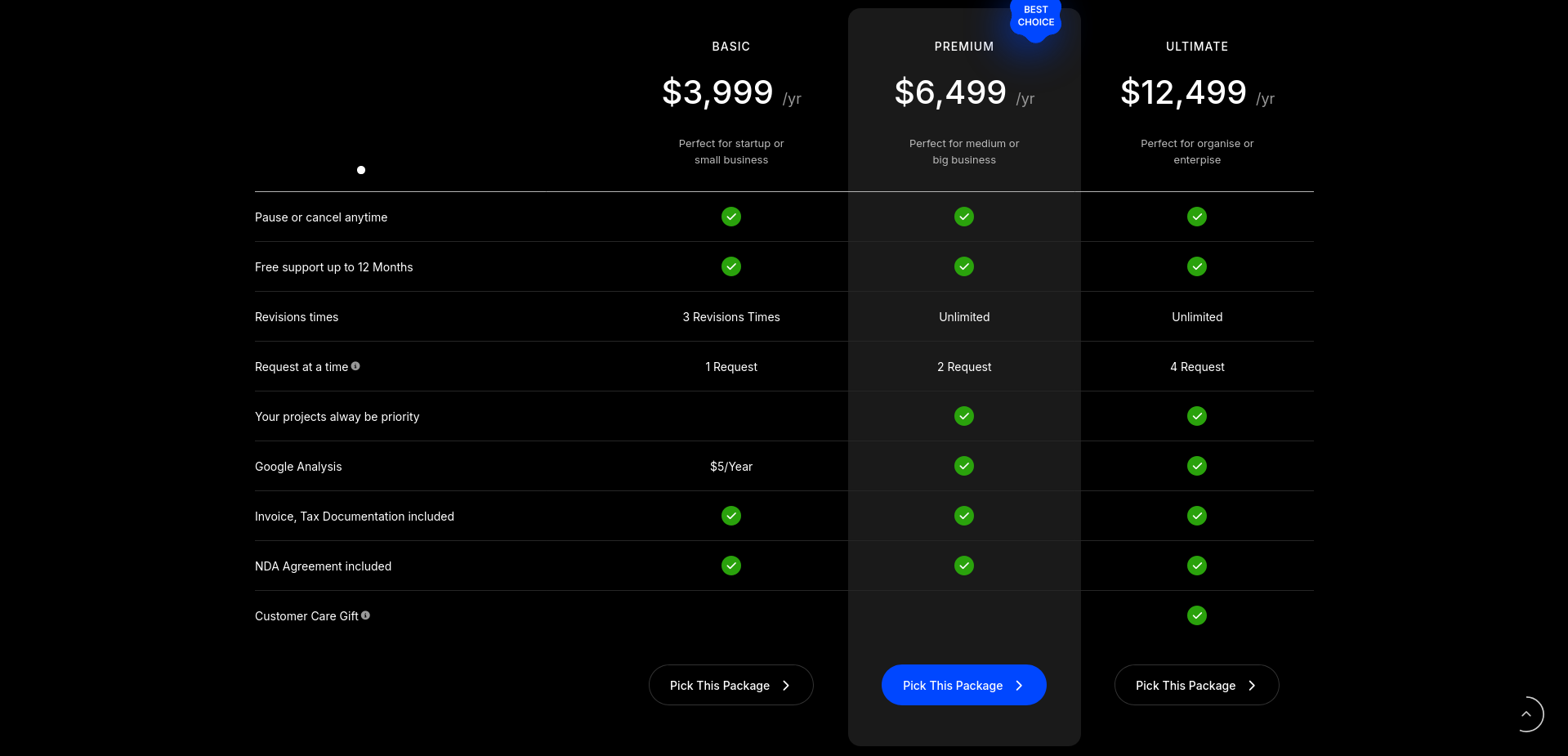Click the '1 Request' cell

pyautogui.click(x=731, y=367)
